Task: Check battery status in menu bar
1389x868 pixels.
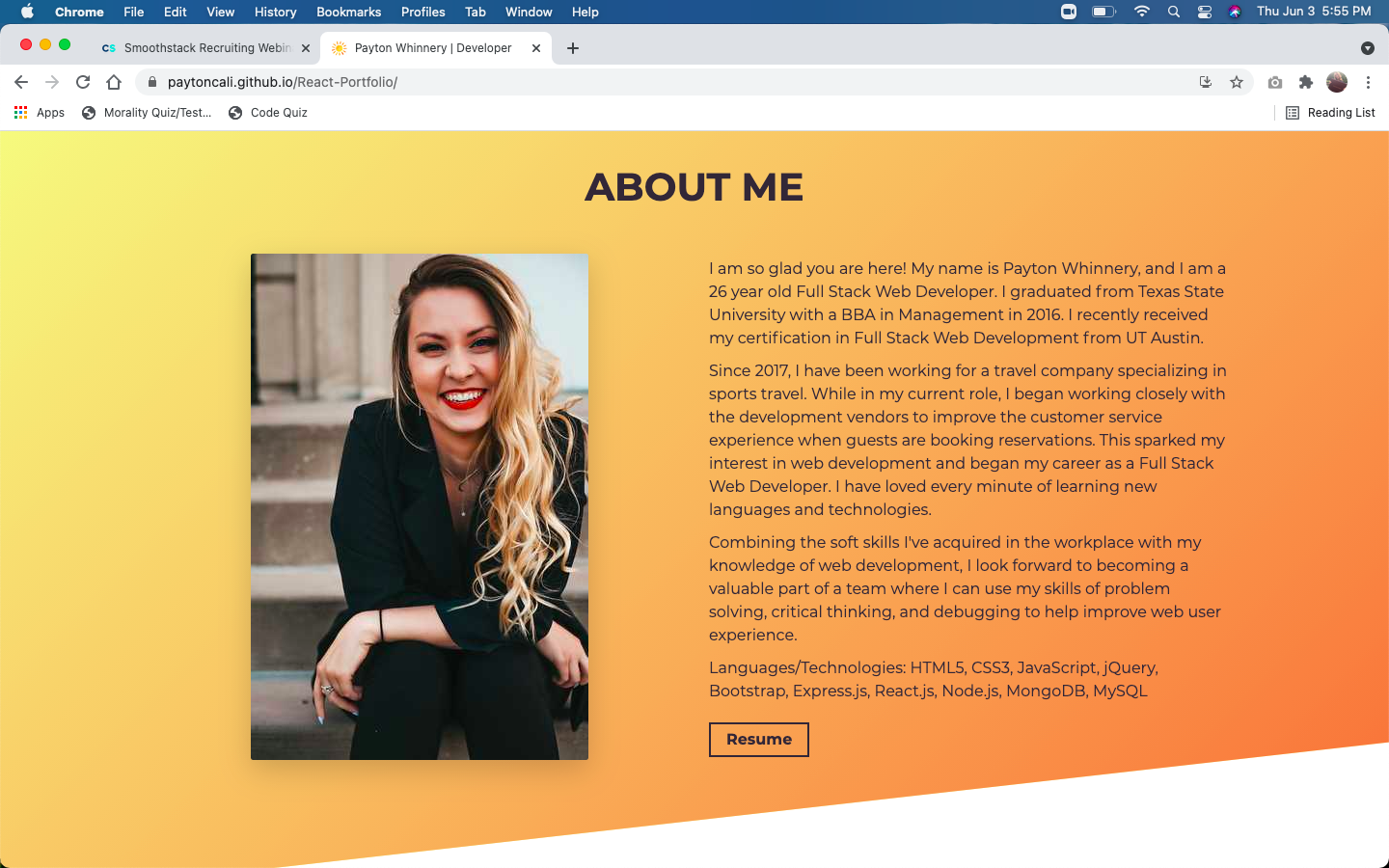Action: (x=1103, y=12)
